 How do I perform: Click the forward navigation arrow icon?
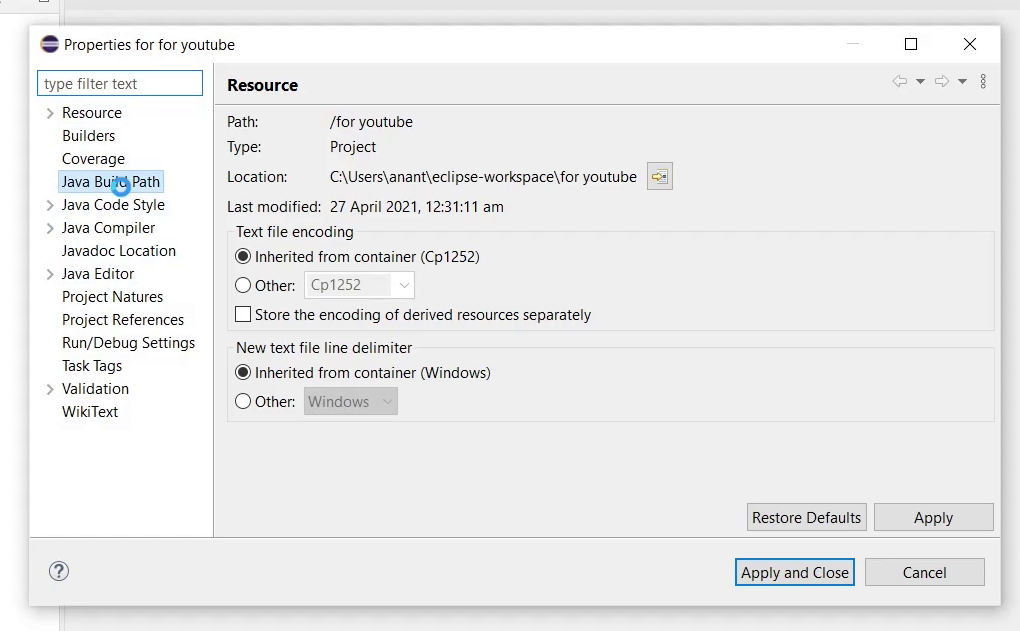(941, 81)
